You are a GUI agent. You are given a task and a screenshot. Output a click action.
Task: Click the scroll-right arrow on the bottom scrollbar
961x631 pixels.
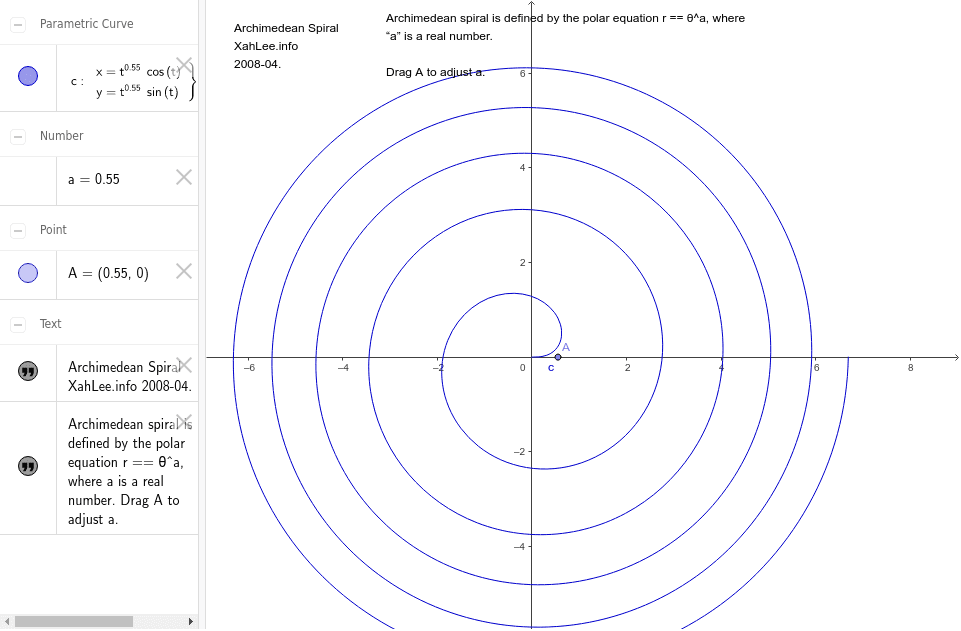coord(191,621)
